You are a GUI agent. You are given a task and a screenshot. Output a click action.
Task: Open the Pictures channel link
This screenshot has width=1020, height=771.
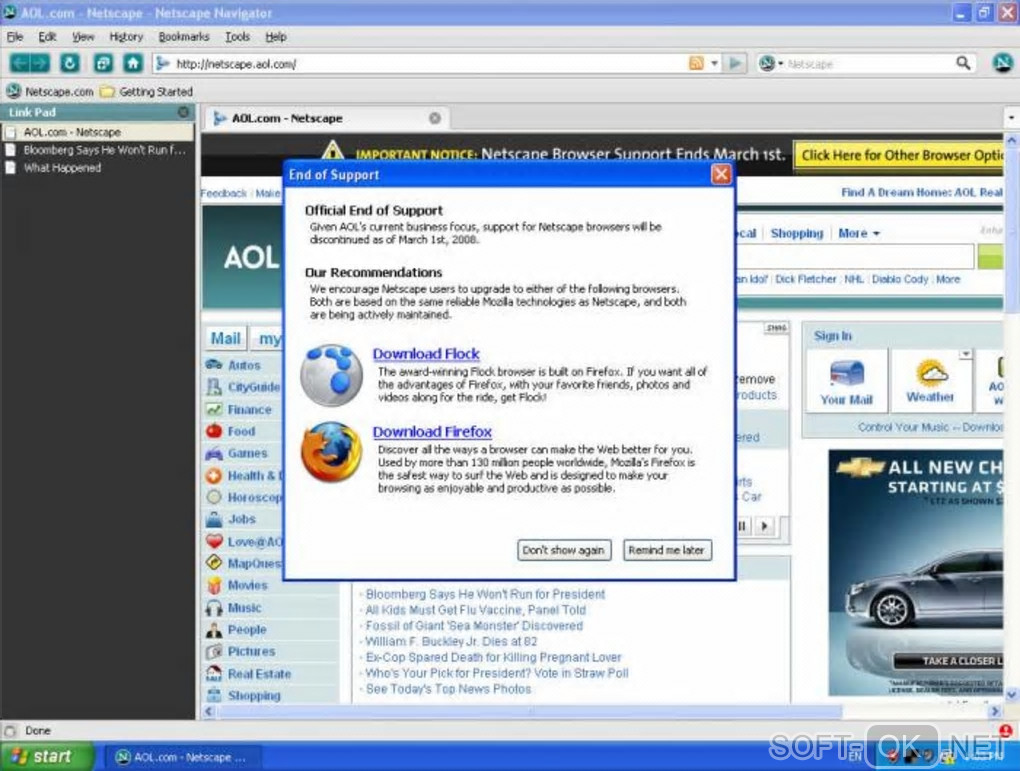point(251,651)
